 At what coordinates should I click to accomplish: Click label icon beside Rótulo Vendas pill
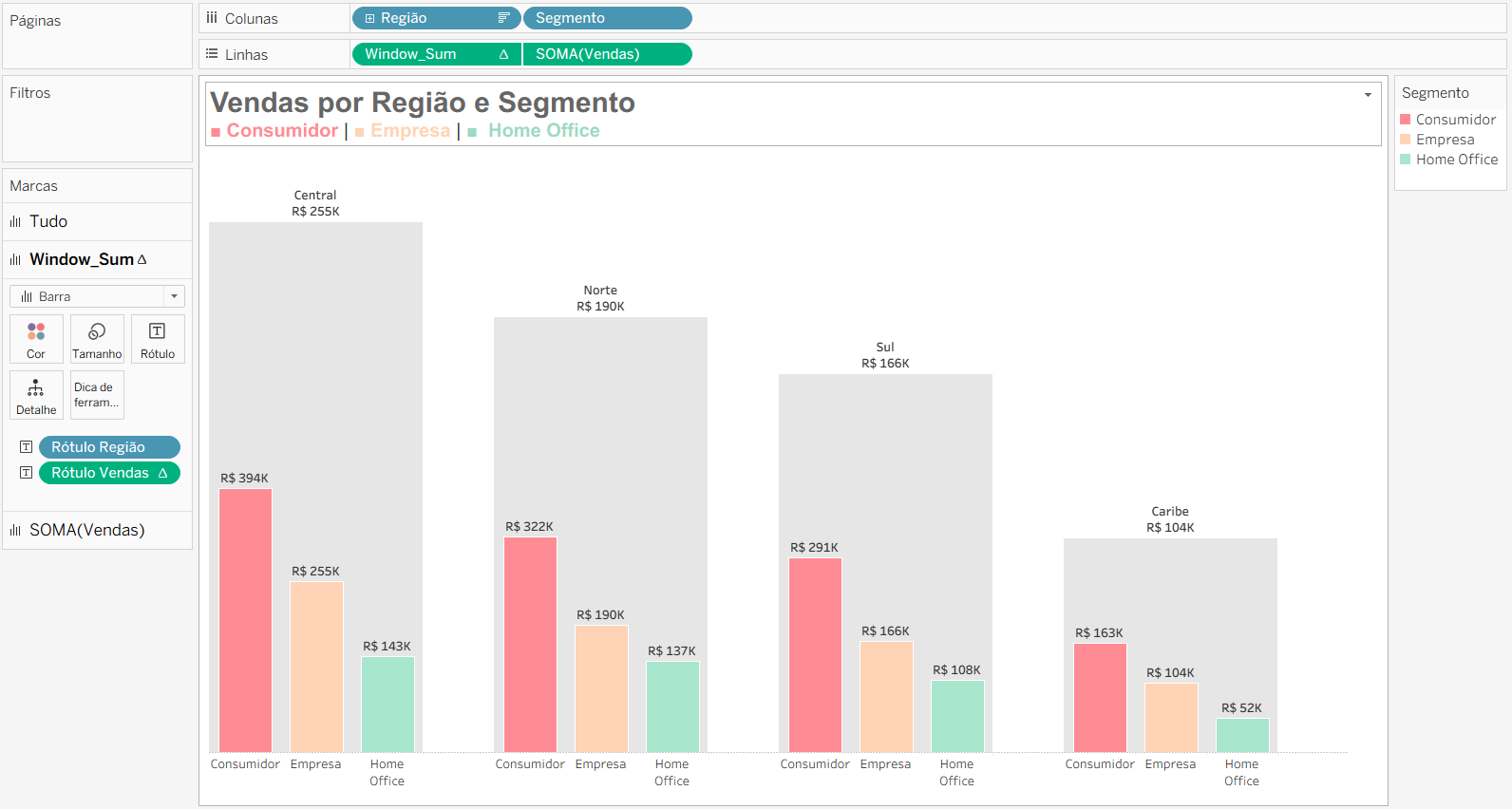coord(27,473)
